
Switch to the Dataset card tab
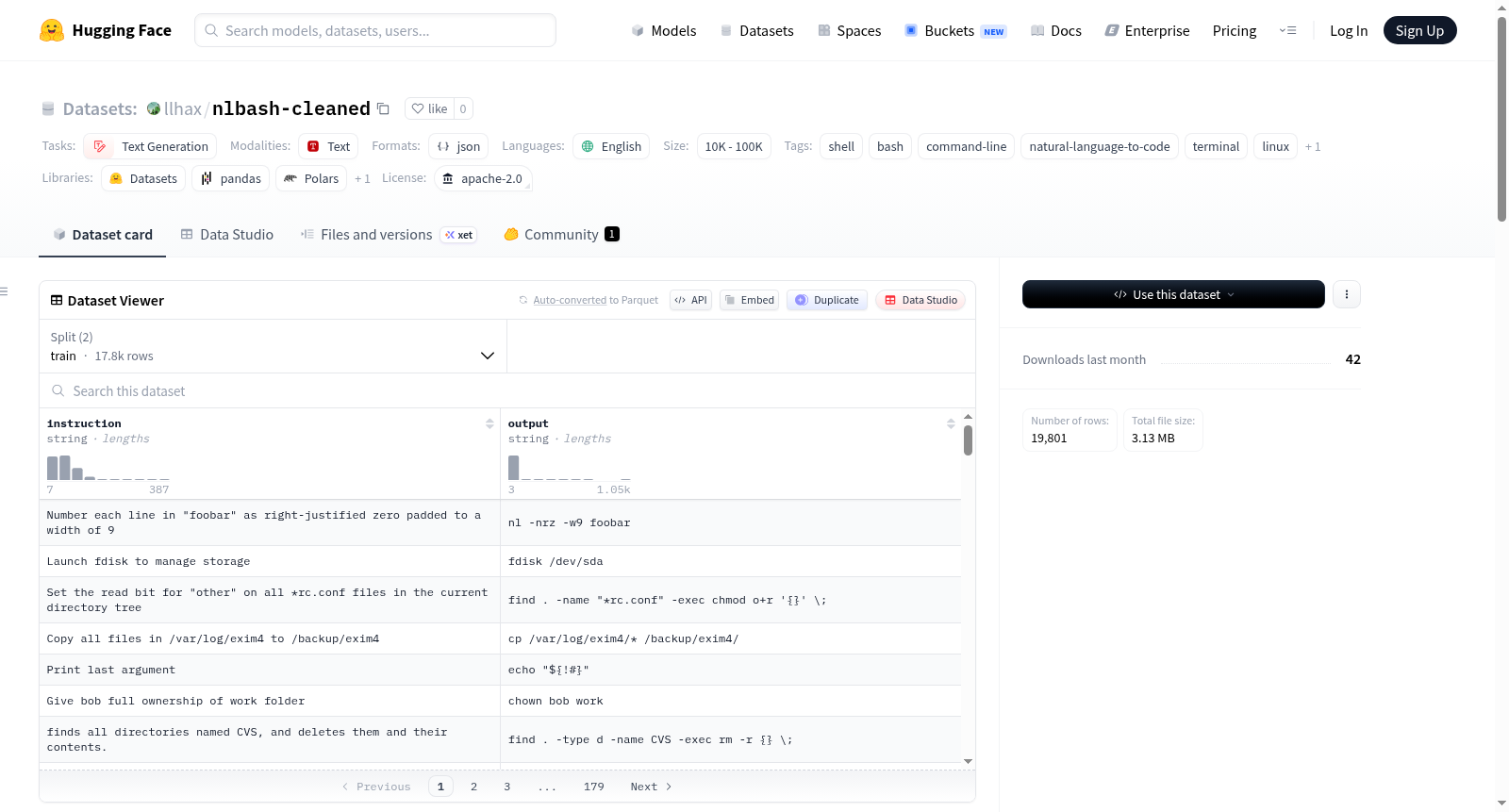point(102,235)
